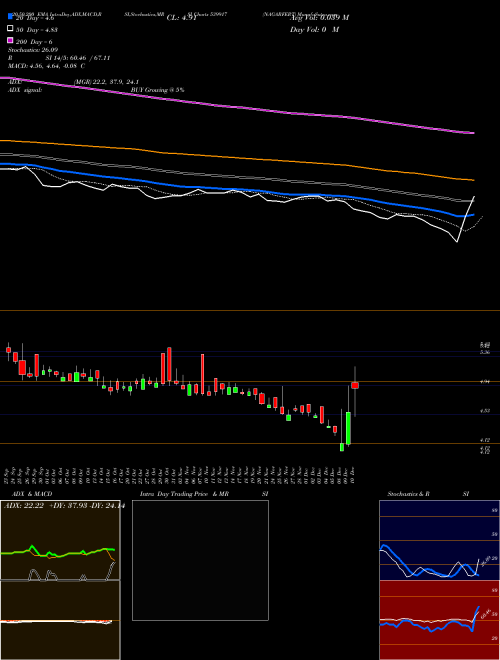Click the ADX values '(MGR) 22.2, 37.9, 24.1'
Viewport: 500px width, 660px height.
pos(106,82)
